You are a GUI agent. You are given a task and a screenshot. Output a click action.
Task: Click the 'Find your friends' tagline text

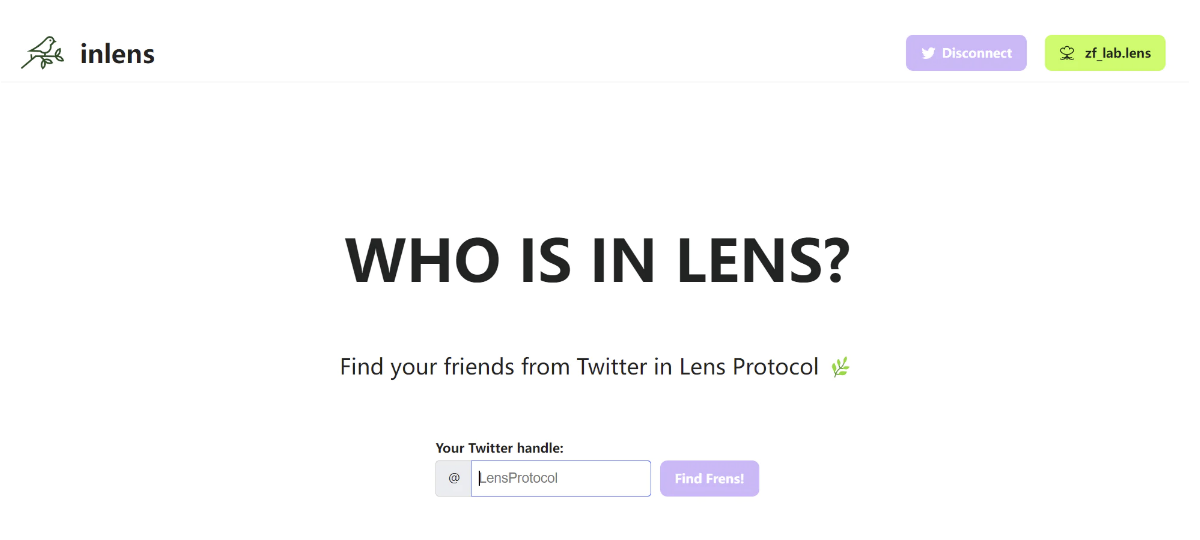579,367
